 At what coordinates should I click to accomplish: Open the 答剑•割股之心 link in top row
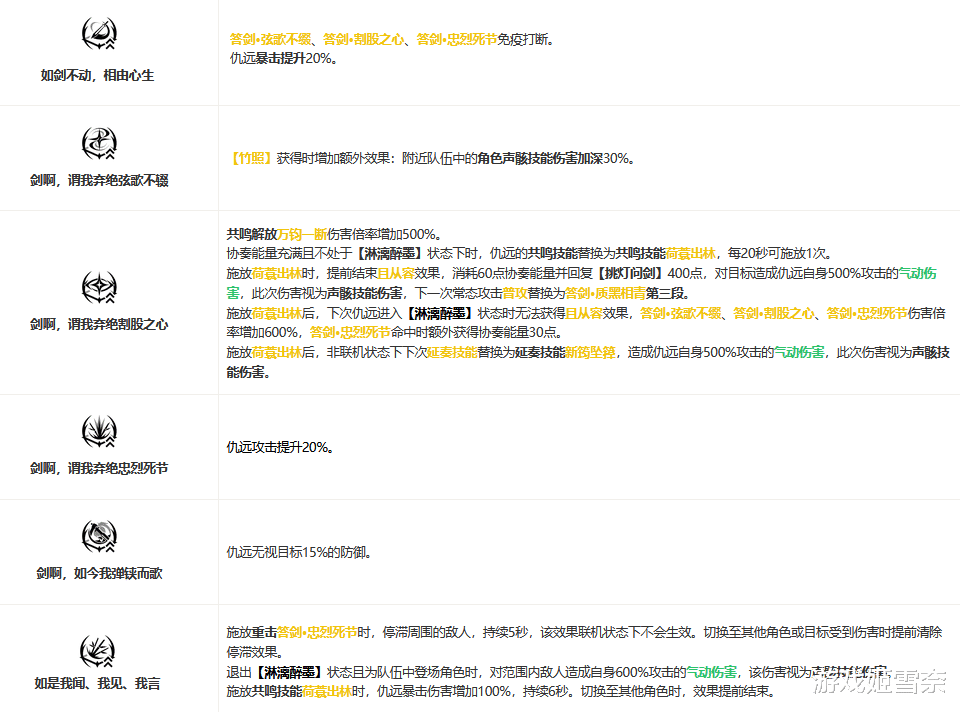click(x=364, y=39)
